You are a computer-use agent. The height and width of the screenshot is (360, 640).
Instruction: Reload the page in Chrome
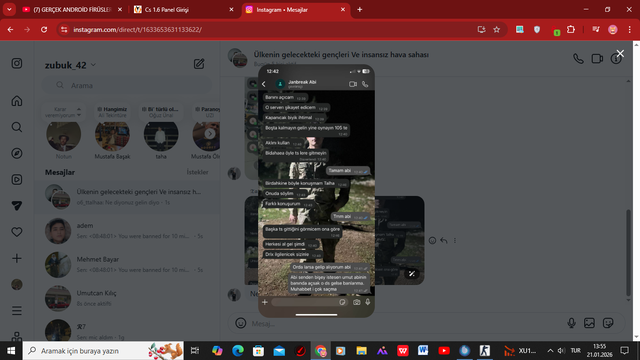coord(44,29)
